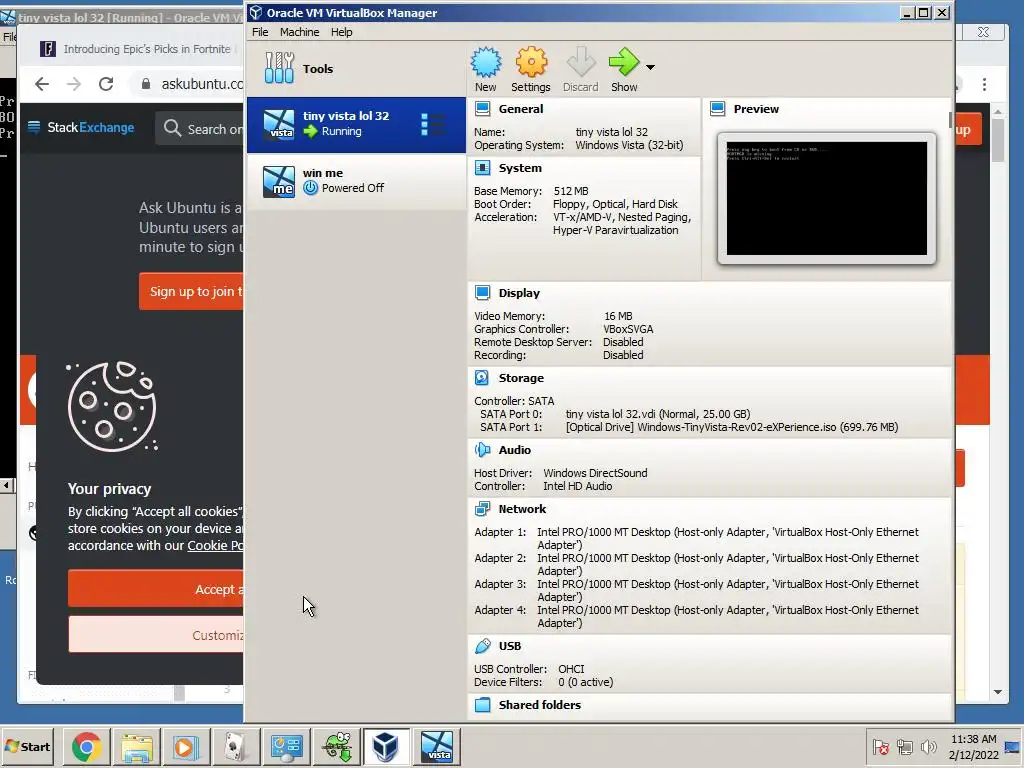This screenshot has width=1024, height=768.
Task: Click the Cookie Policy link
Action: pyautogui.click(x=216, y=545)
